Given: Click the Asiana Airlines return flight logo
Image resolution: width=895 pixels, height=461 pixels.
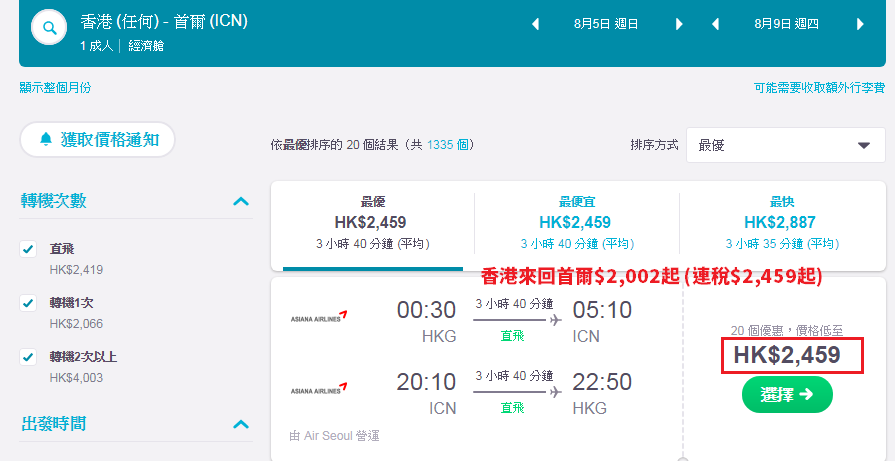Looking at the screenshot, I should (319, 389).
